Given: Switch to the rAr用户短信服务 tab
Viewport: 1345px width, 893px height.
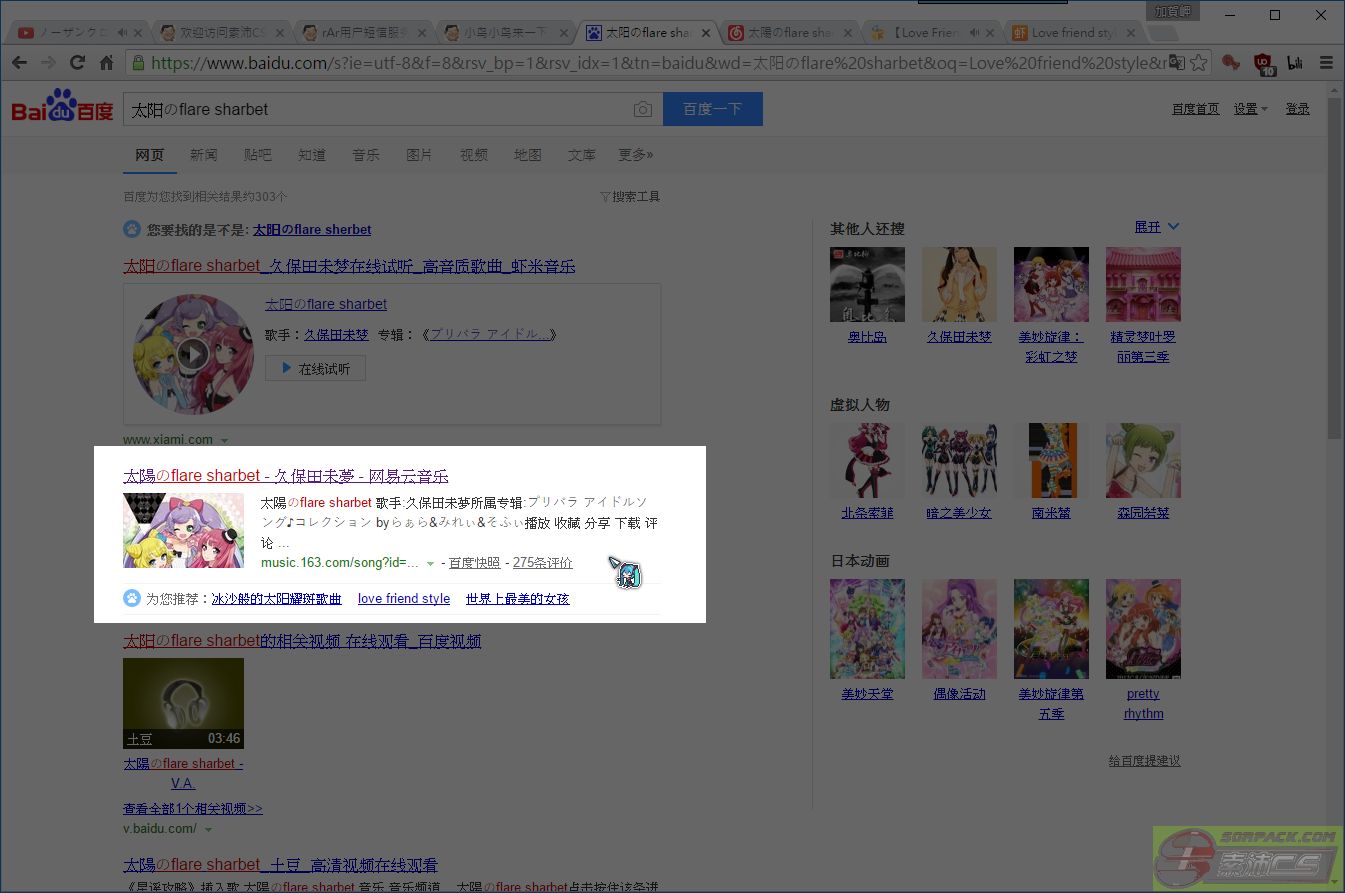Looking at the screenshot, I should [x=365, y=32].
